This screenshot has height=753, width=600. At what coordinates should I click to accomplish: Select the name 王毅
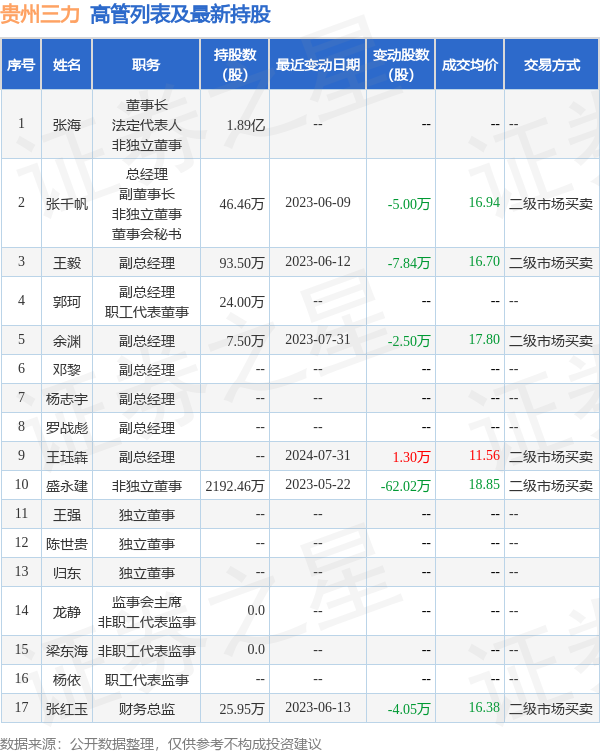click(x=67, y=263)
